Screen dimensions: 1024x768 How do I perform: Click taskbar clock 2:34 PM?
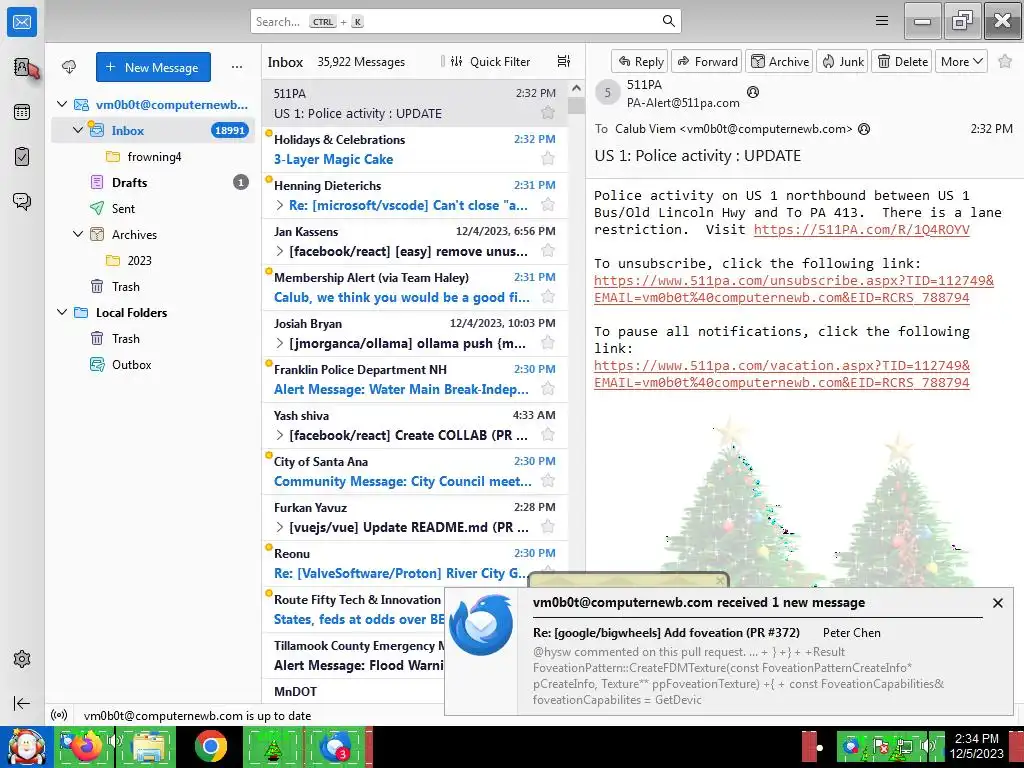pyautogui.click(x=976, y=746)
